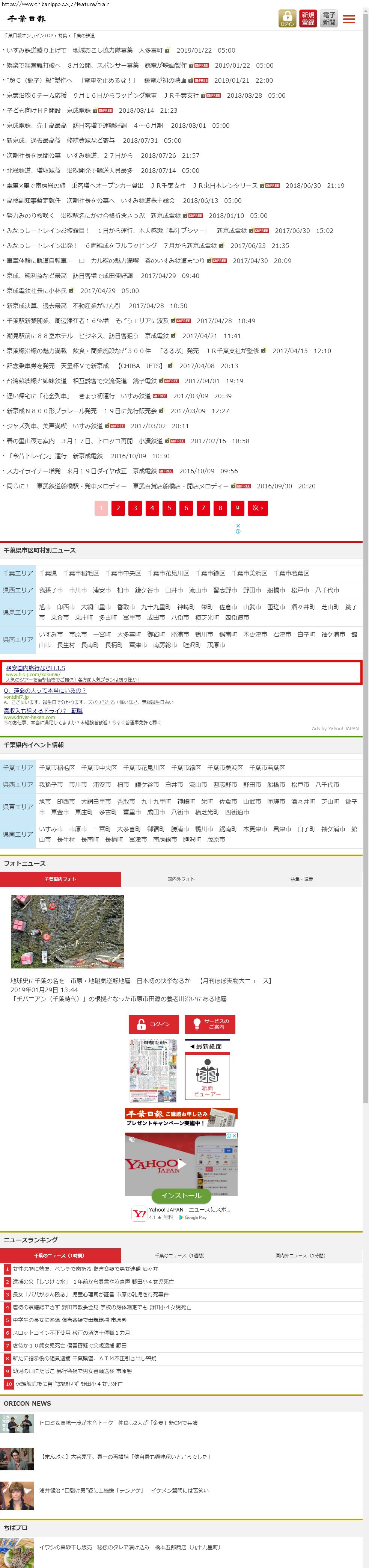This screenshot has height=1568, width=369.
Task: Close the ad using the small X icon
Action: pyautogui.click(x=238, y=525)
